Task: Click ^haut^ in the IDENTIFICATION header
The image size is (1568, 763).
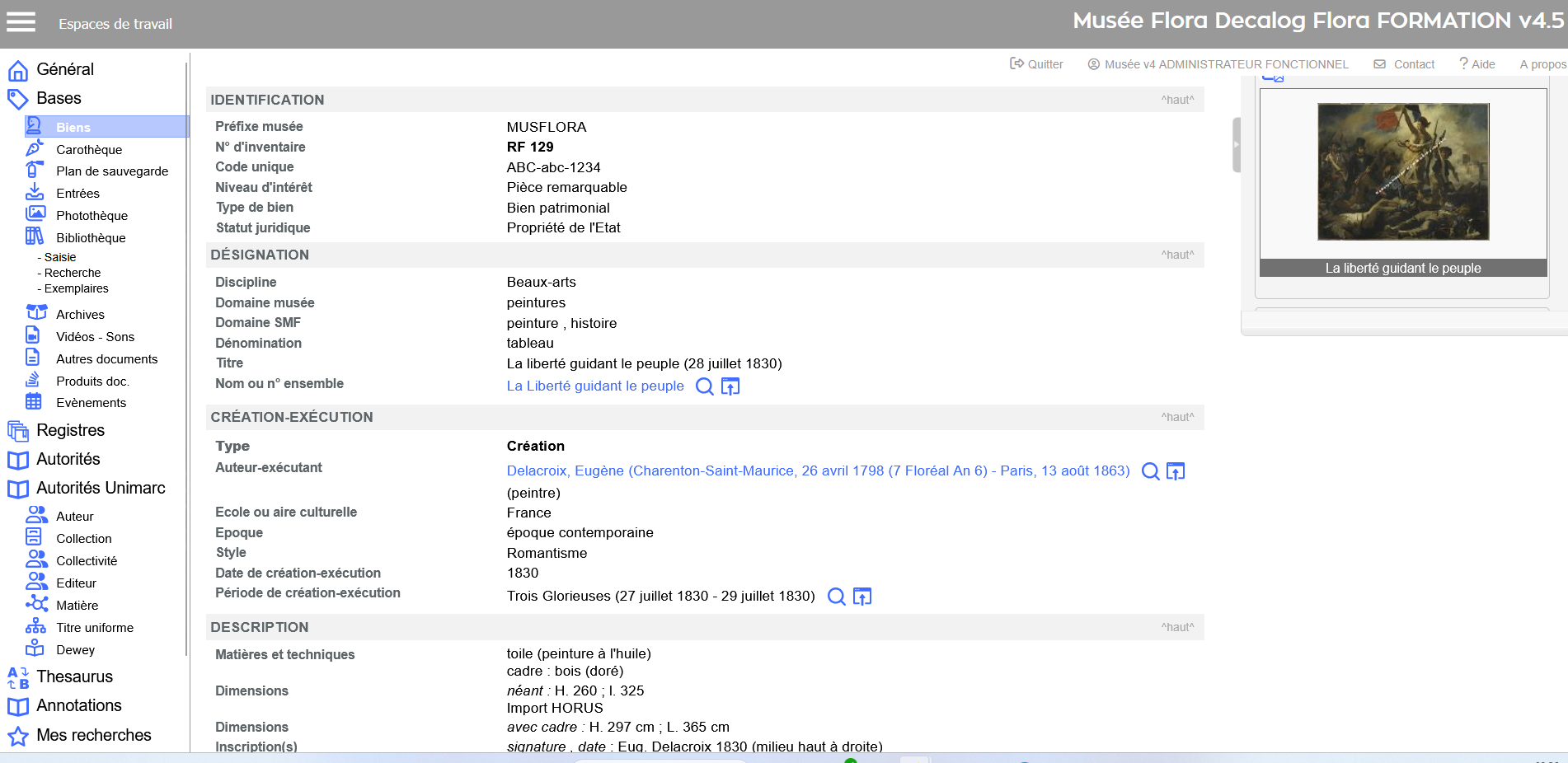Action: 1177,100
